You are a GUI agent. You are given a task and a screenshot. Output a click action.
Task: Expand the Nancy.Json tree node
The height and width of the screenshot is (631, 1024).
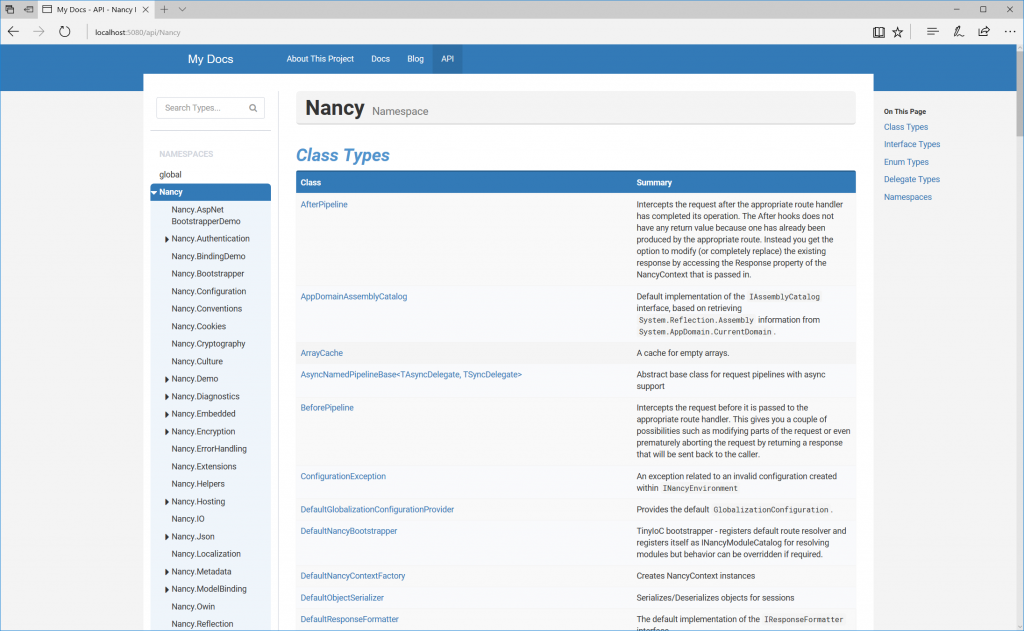(x=167, y=537)
